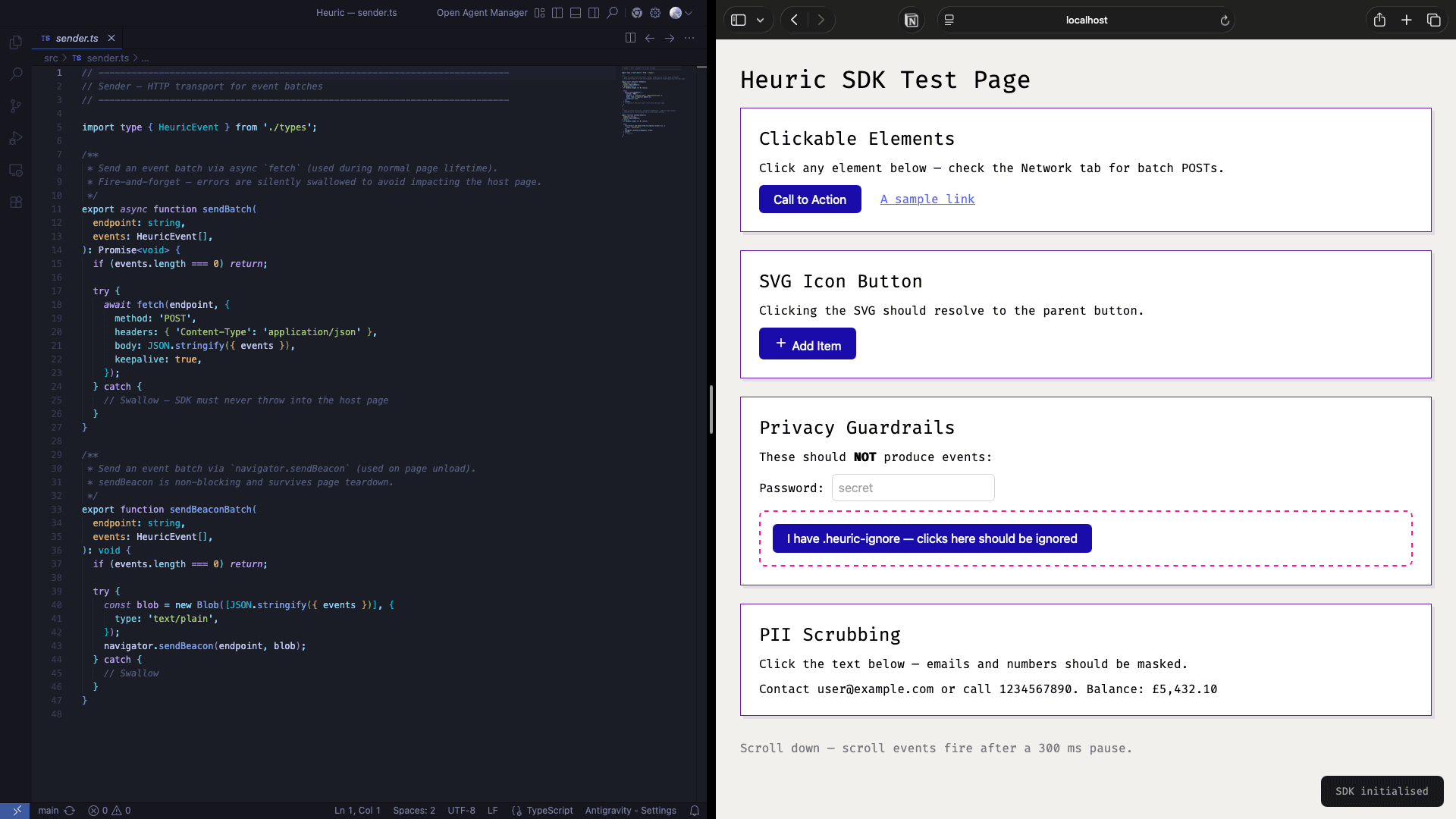Follow the 'A sample link' hyperlink
This screenshot has width=1456, height=819.
coord(927,199)
